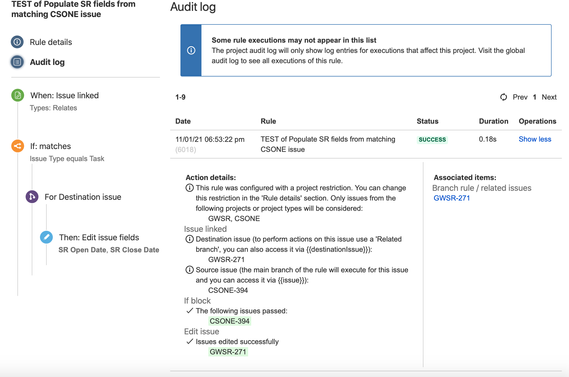
Task: Select the orange If matches condition icon
Action: coord(17,146)
